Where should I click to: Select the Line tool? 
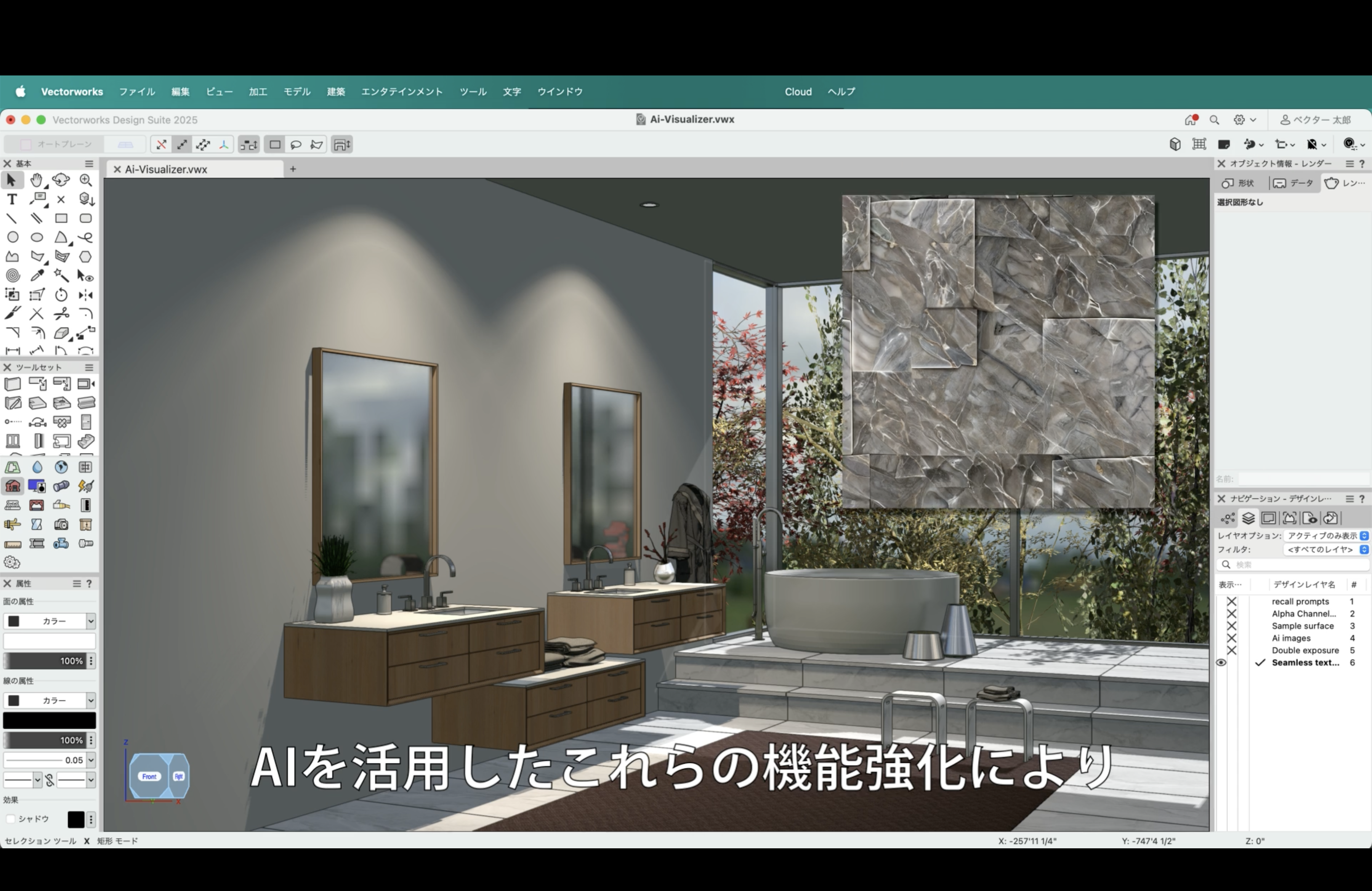11,218
